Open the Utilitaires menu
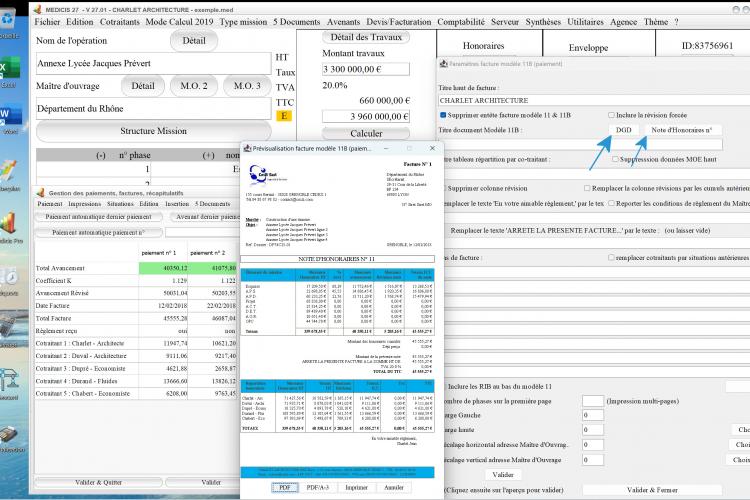Image resolution: width=750 pixels, height=500 pixels. (x=585, y=22)
